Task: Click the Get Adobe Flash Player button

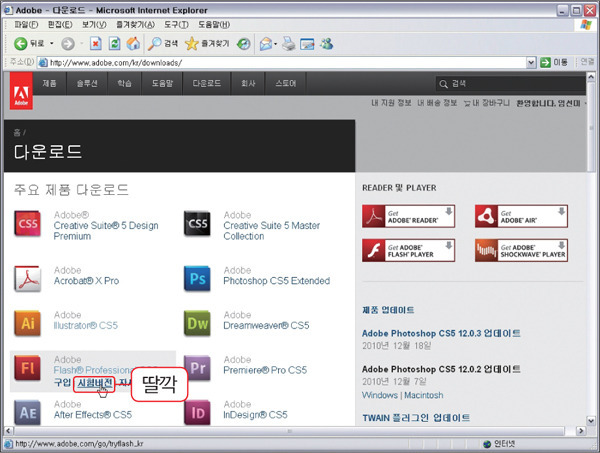Action: click(x=408, y=251)
